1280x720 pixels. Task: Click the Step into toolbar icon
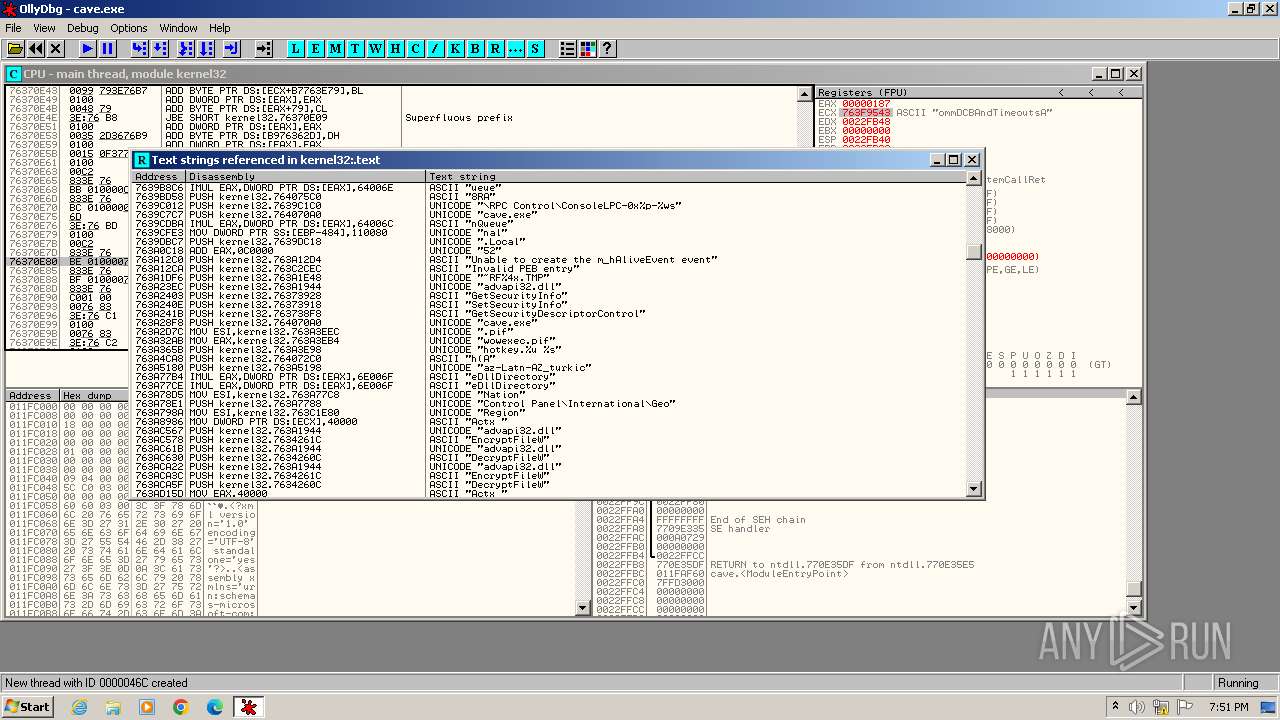tap(140, 48)
